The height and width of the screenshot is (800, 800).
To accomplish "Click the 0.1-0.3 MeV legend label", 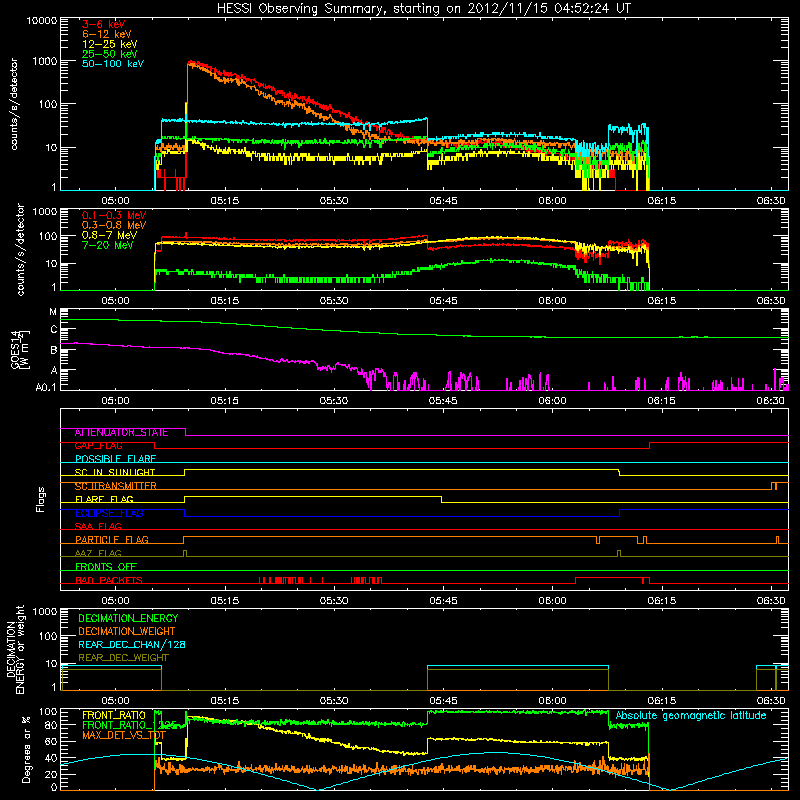I will (114, 215).
